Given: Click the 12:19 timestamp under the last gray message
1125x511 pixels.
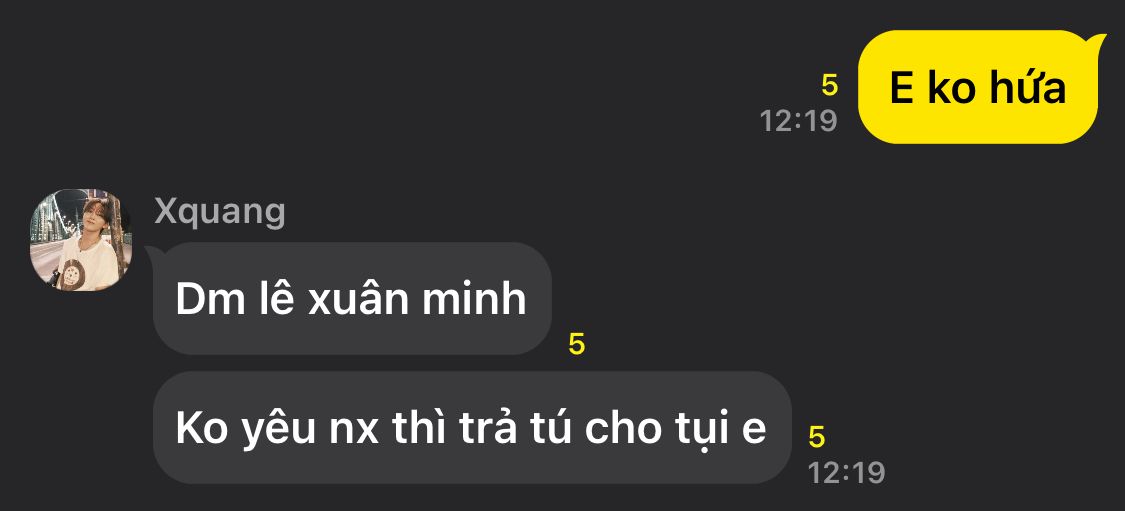Looking at the screenshot, I should [x=847, y=473].
